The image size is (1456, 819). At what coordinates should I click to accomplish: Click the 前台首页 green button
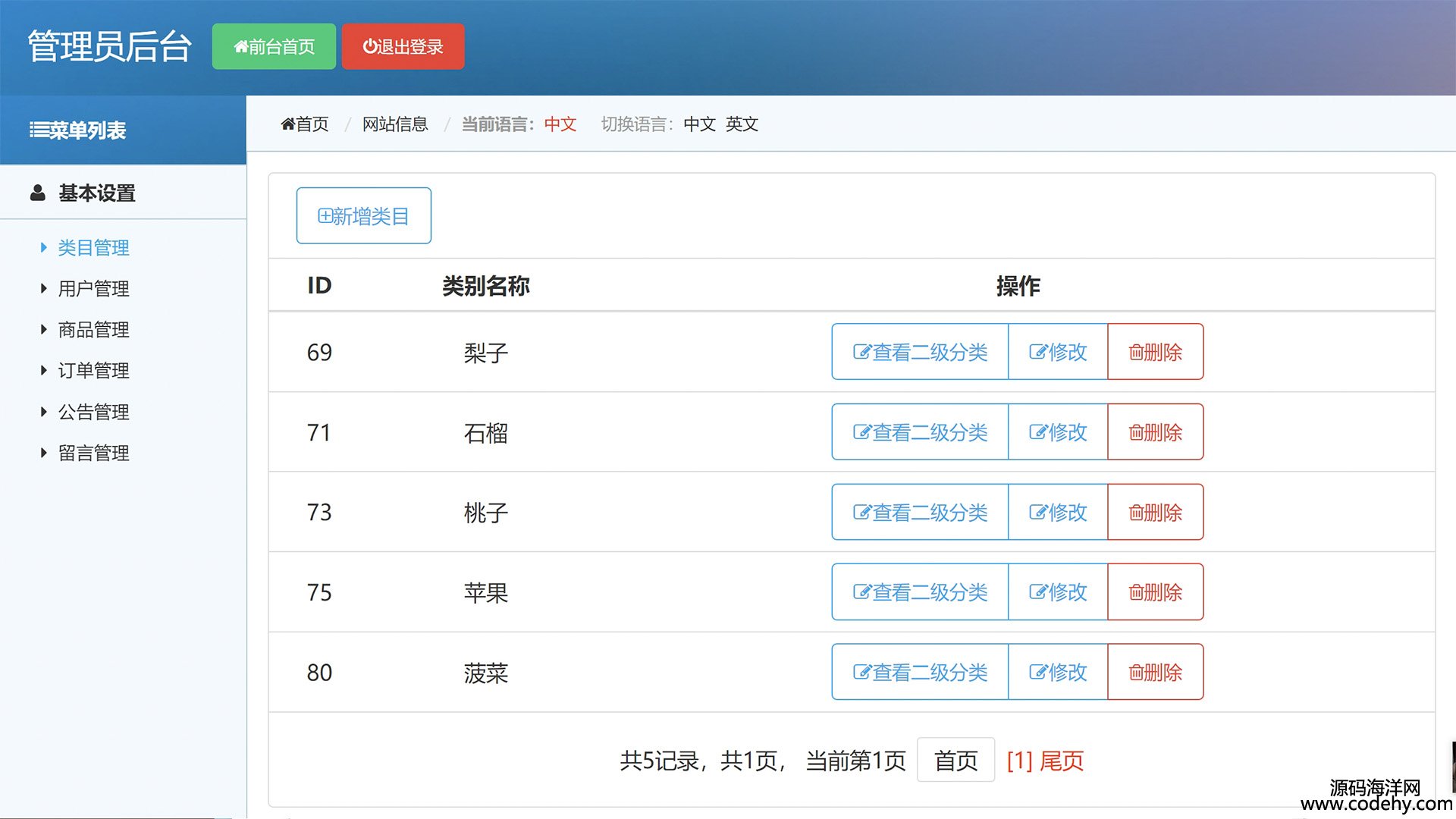pos(274,46)
